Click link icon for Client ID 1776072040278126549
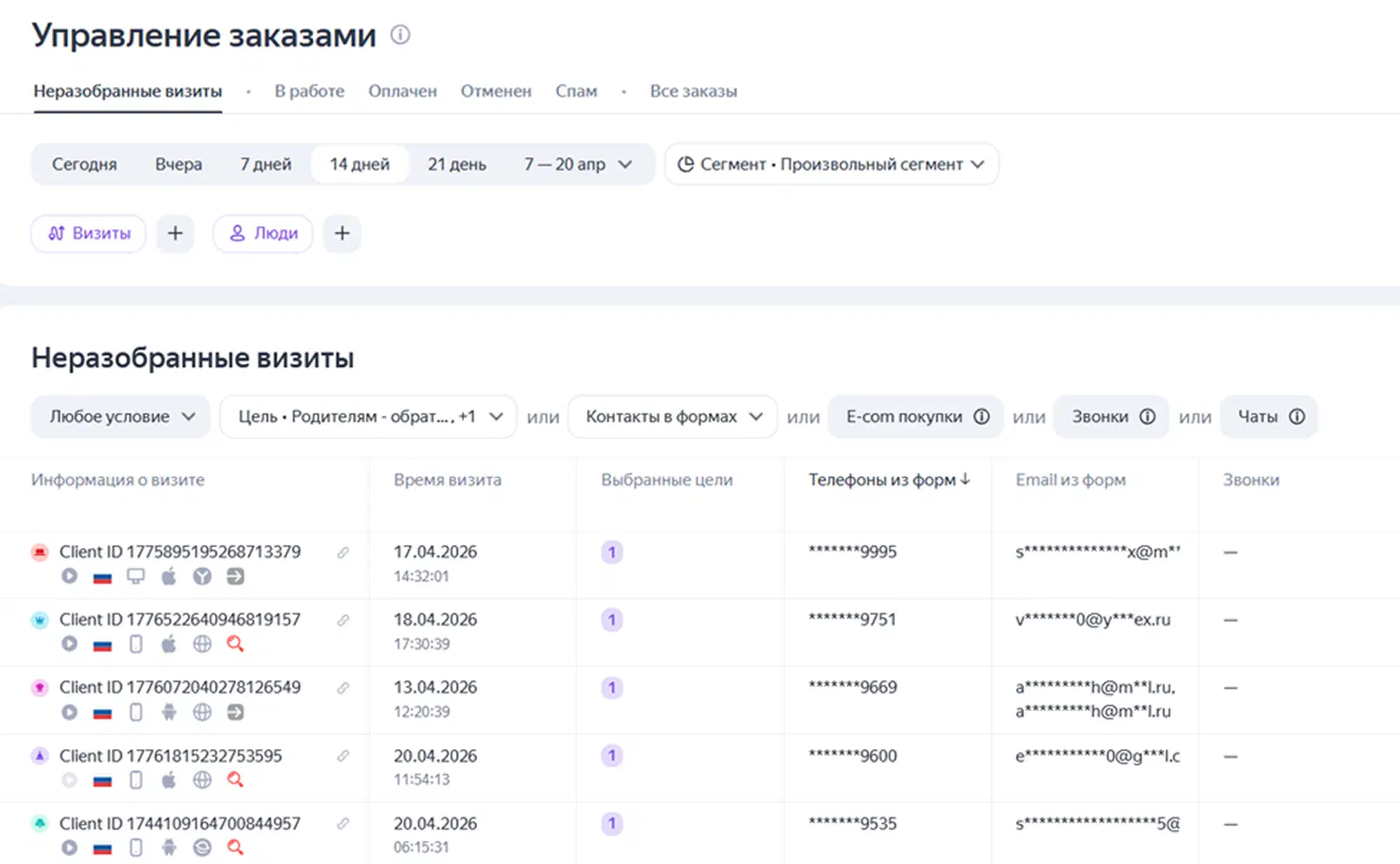Screen dimensions: 1400x864 pos(343,688)
